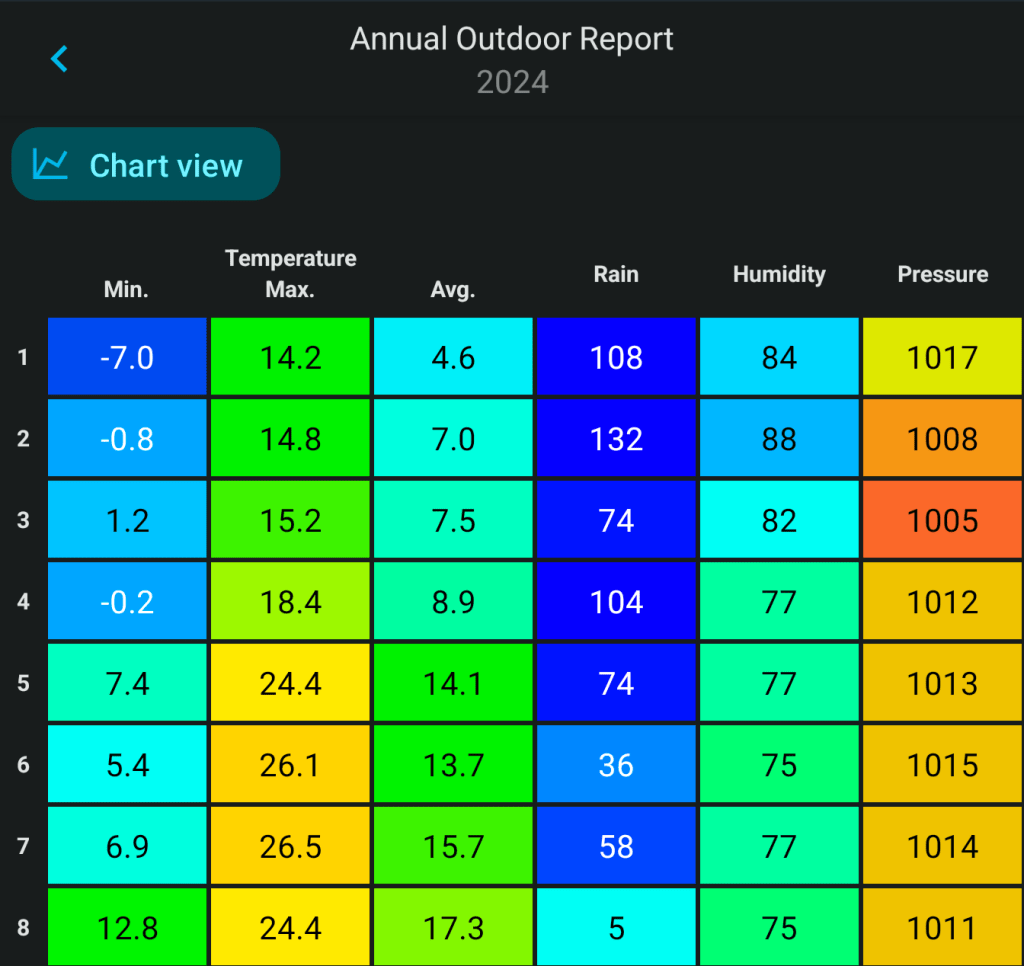Viewport: 1024px width, 966px height.
Task: Click the Humidity column header
Action: click(779, 274)
